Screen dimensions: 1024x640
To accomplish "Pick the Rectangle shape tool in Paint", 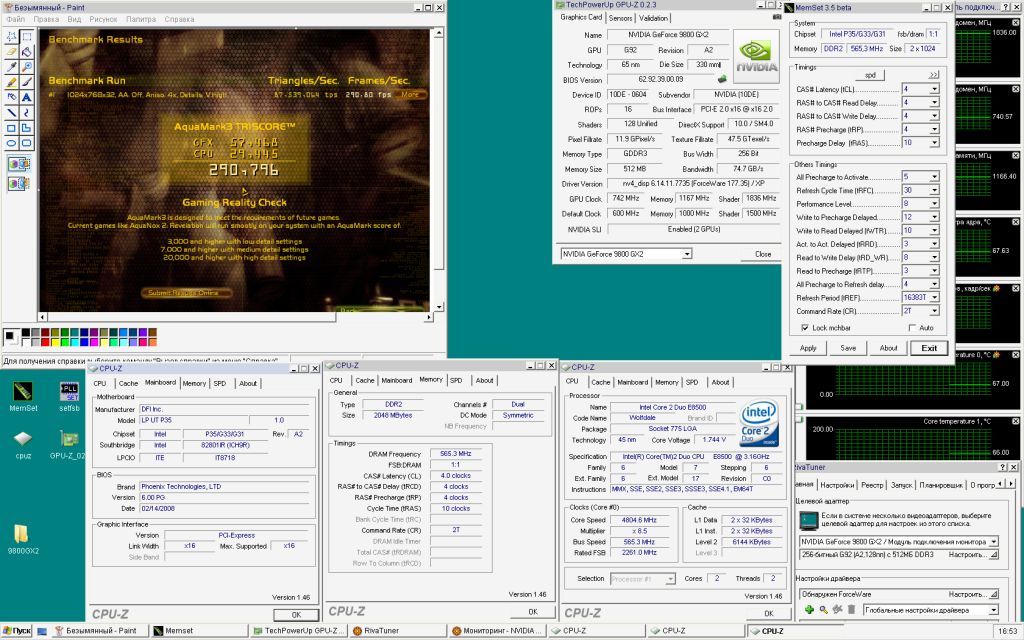I will point(11,128).
